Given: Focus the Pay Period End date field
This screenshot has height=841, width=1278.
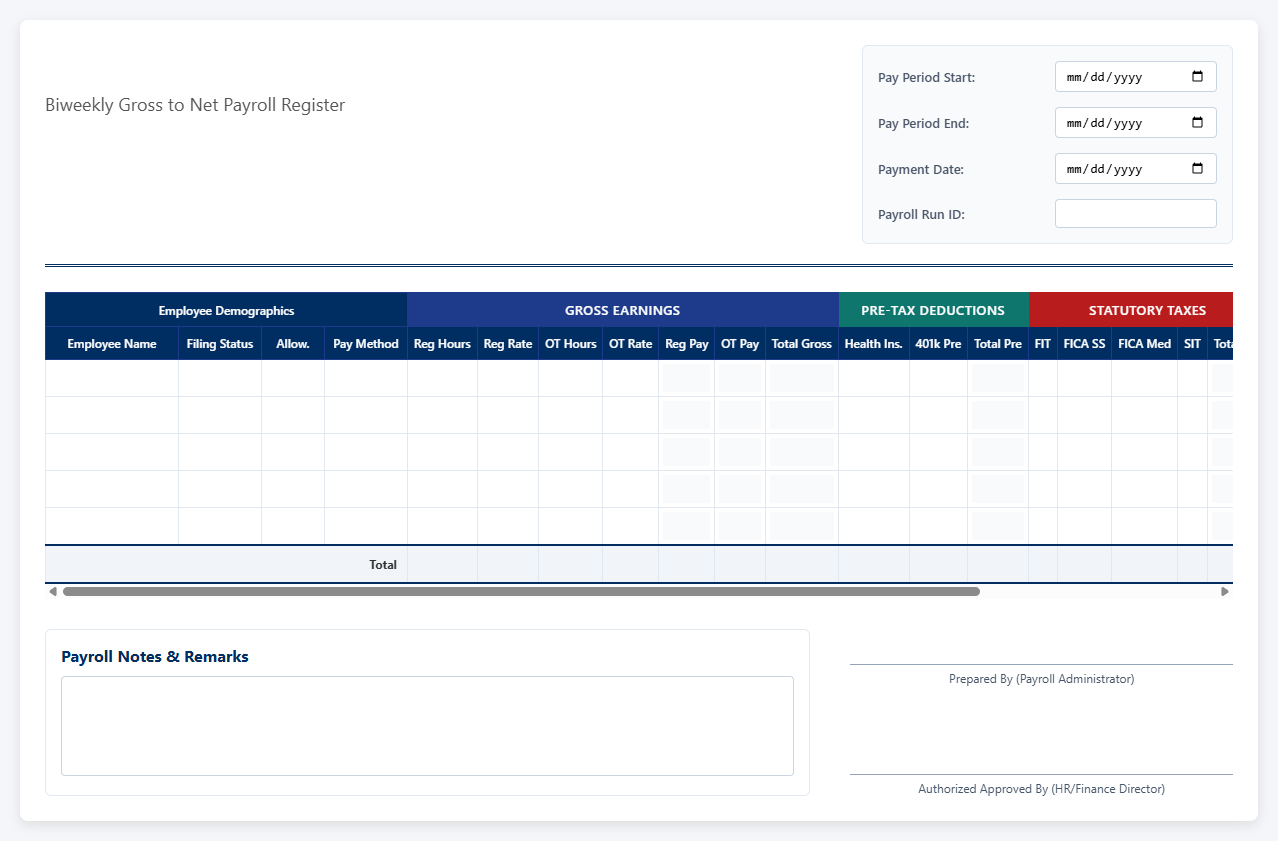Looking at the screenshot, I should click(1135, 123).
